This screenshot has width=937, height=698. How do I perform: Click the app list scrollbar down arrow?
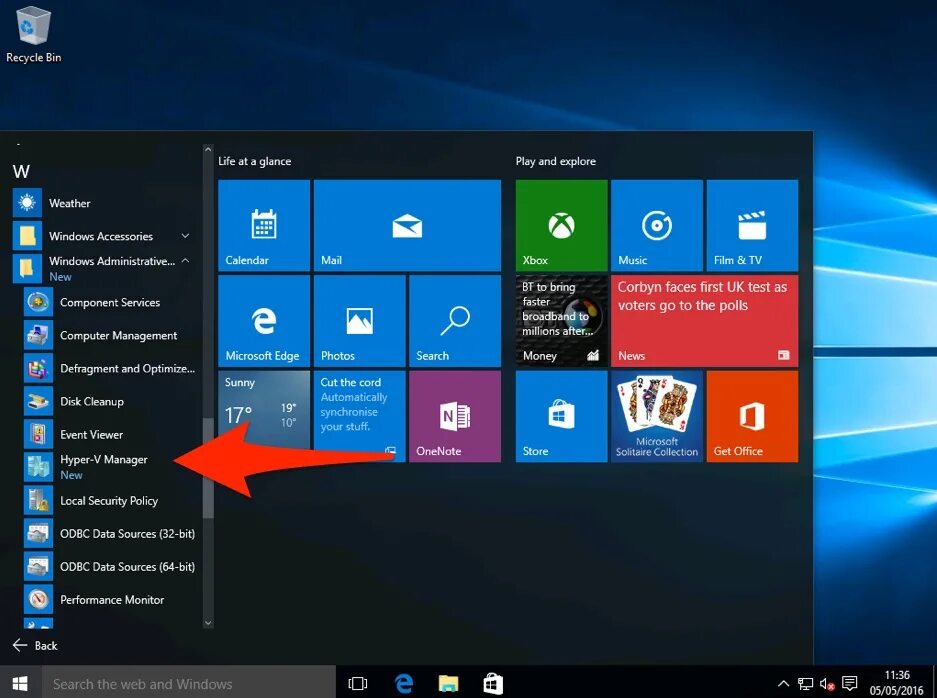(208, 623)
